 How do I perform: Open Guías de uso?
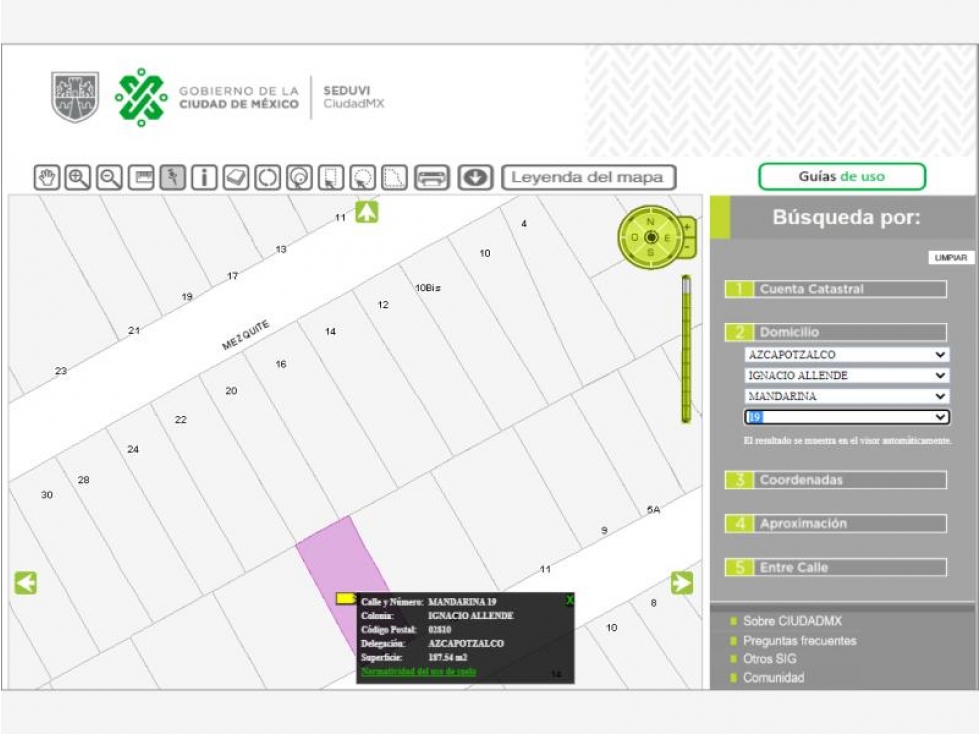tap(842, 177)
